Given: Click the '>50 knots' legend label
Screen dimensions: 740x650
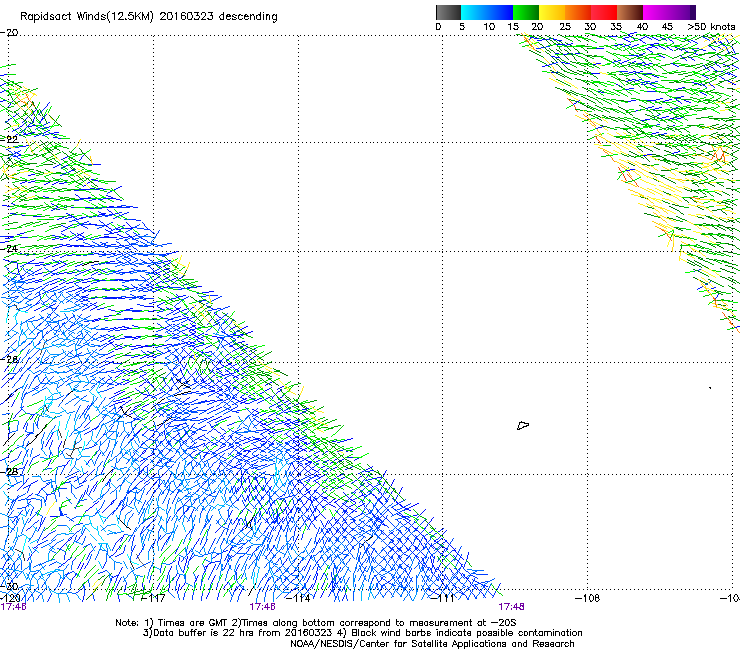Looking at the screenshot, I should tap(711, 27).
